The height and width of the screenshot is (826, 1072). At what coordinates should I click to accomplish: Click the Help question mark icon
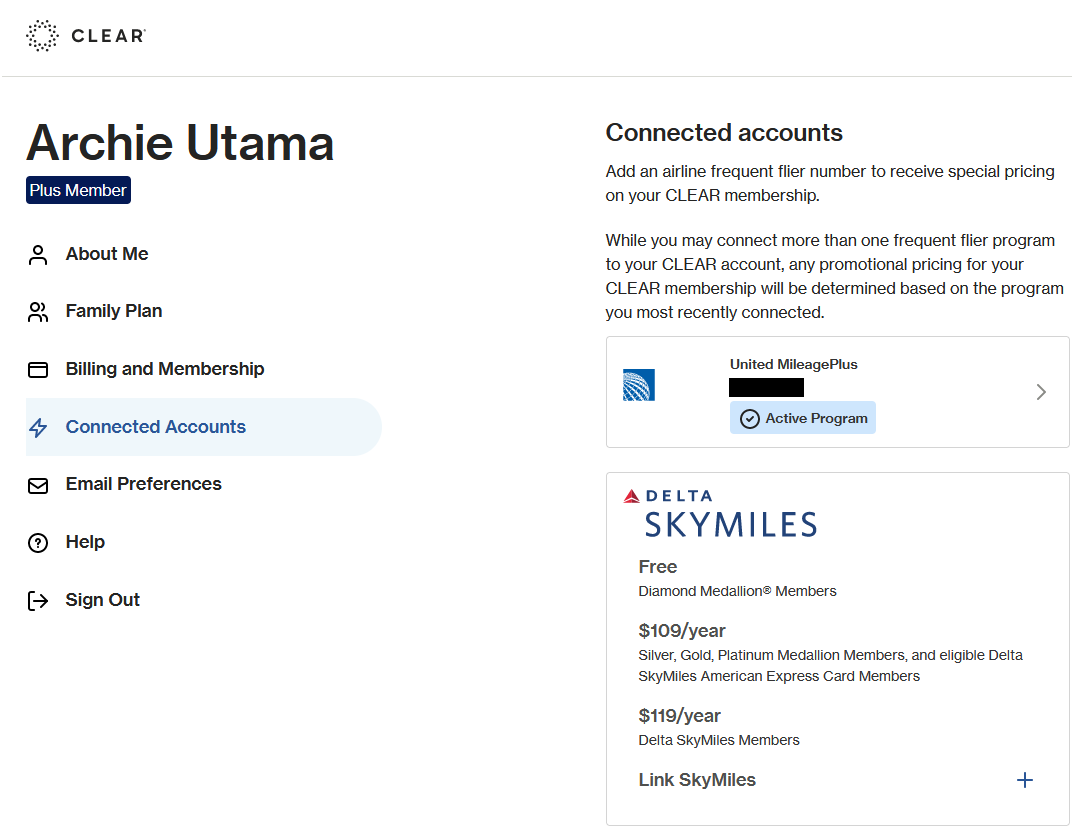pos(38,542)
